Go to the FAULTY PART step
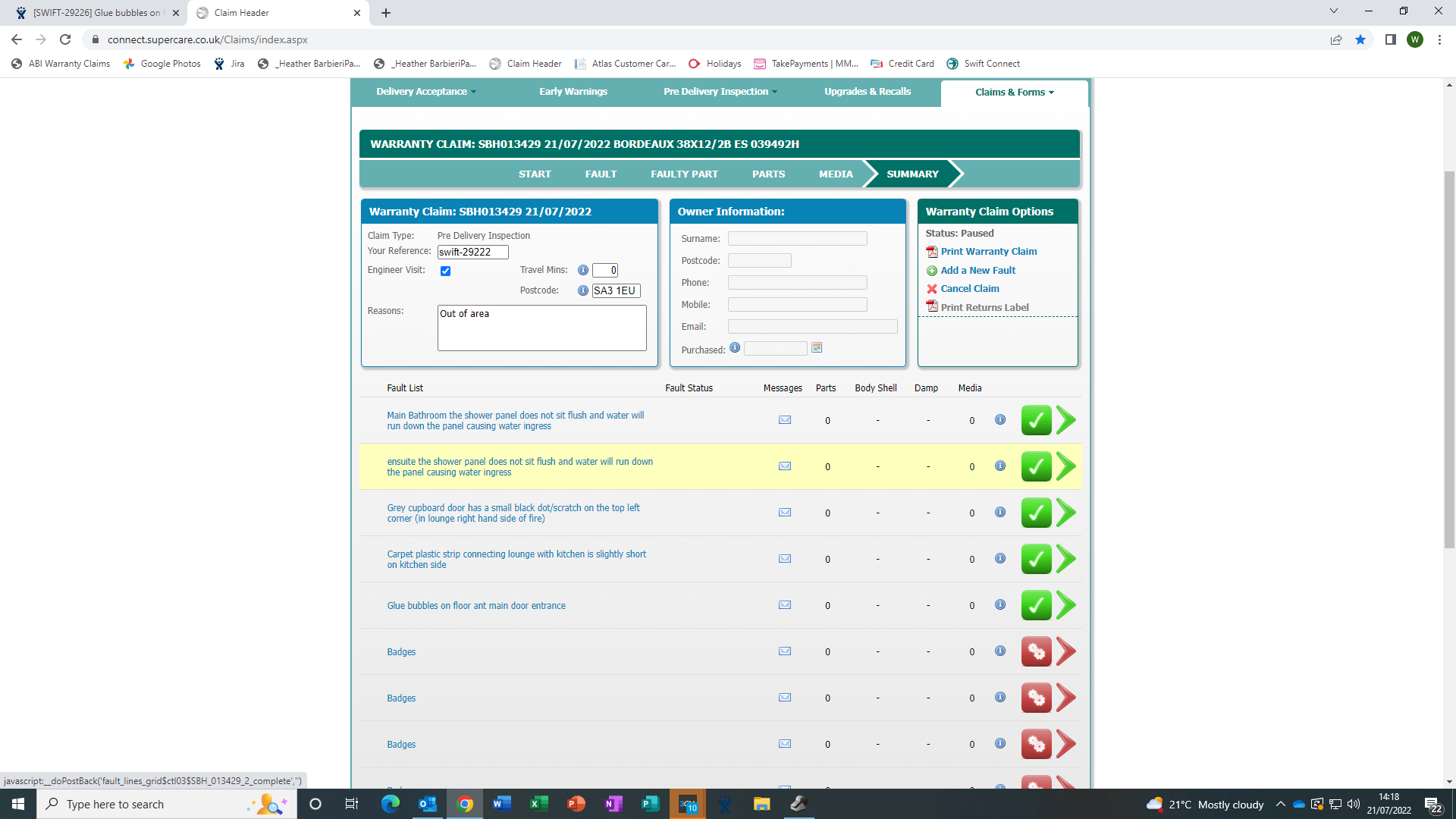The width and height of the screenshot is (1456, 819). (x=684, y=174)
